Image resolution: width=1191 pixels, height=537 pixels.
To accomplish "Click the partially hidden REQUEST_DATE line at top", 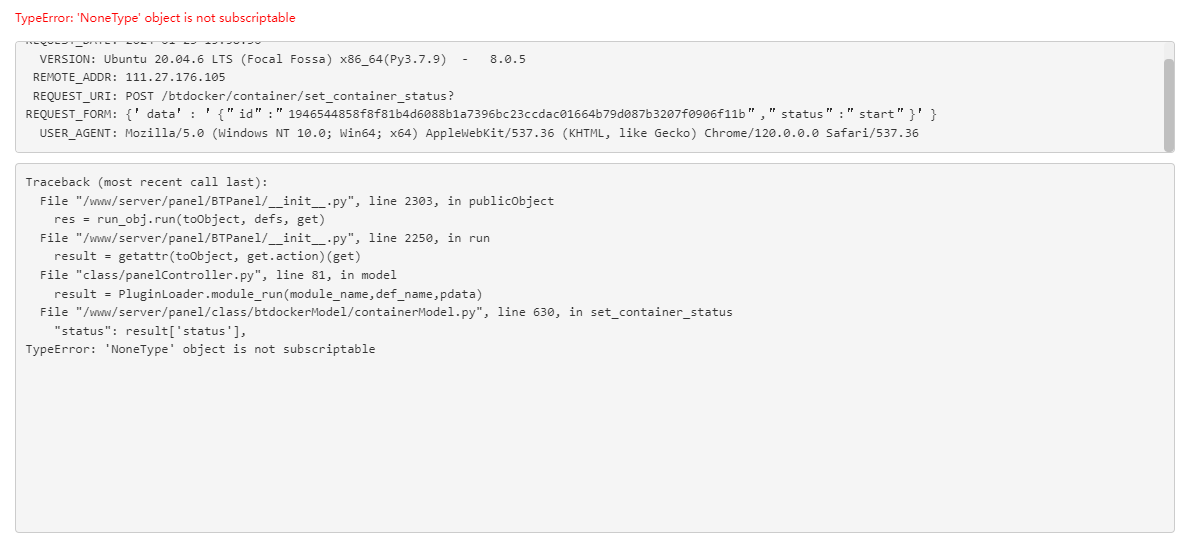I will pyautogui.click(x=144, y=43).
